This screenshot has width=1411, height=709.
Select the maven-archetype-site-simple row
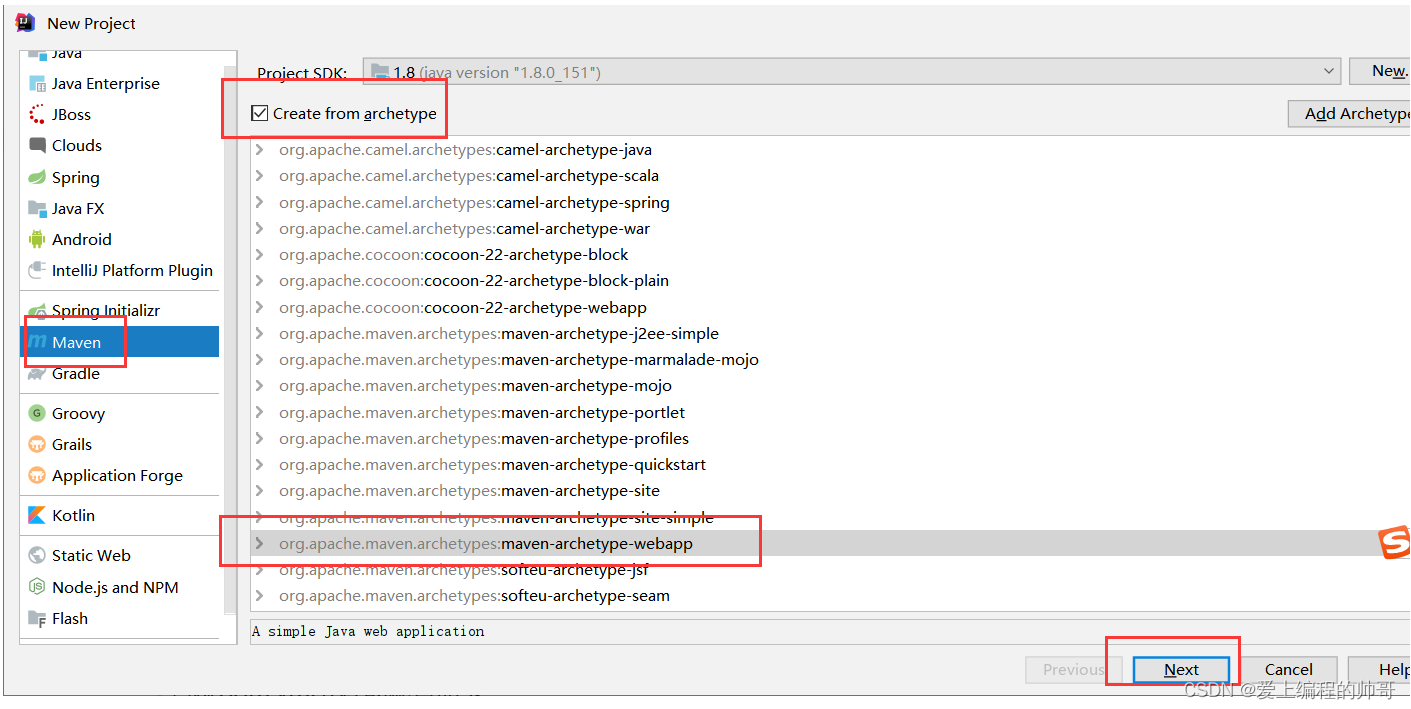pyautogui.click(x=830, y=518)
